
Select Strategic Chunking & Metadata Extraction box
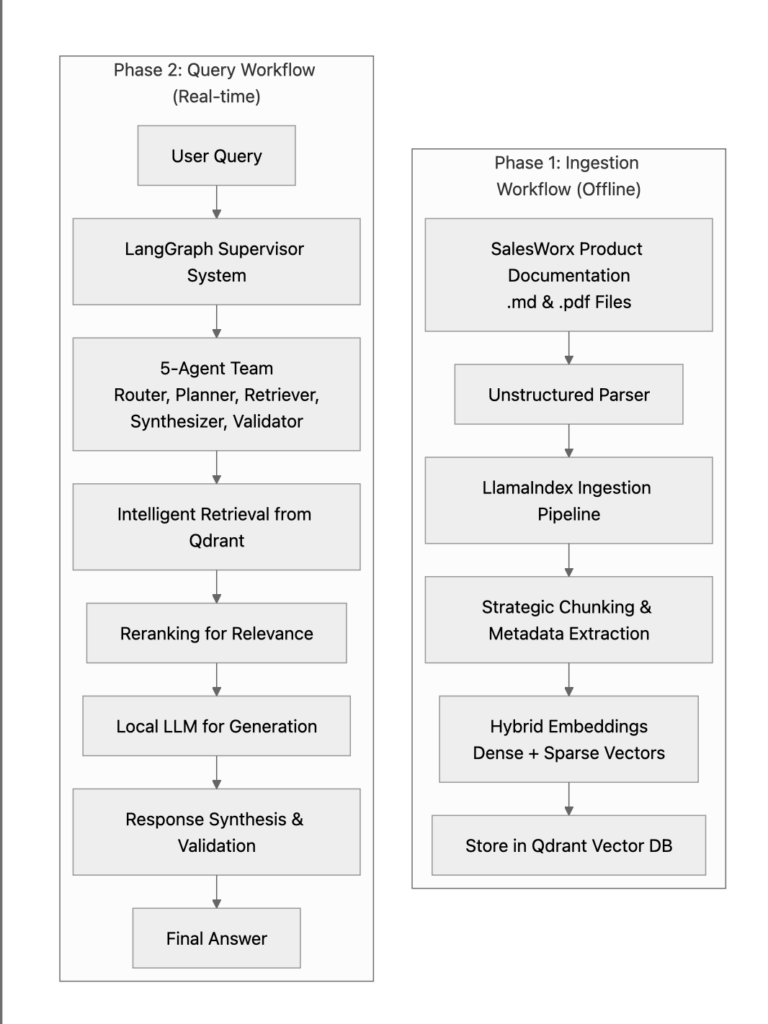click(568, 619)
